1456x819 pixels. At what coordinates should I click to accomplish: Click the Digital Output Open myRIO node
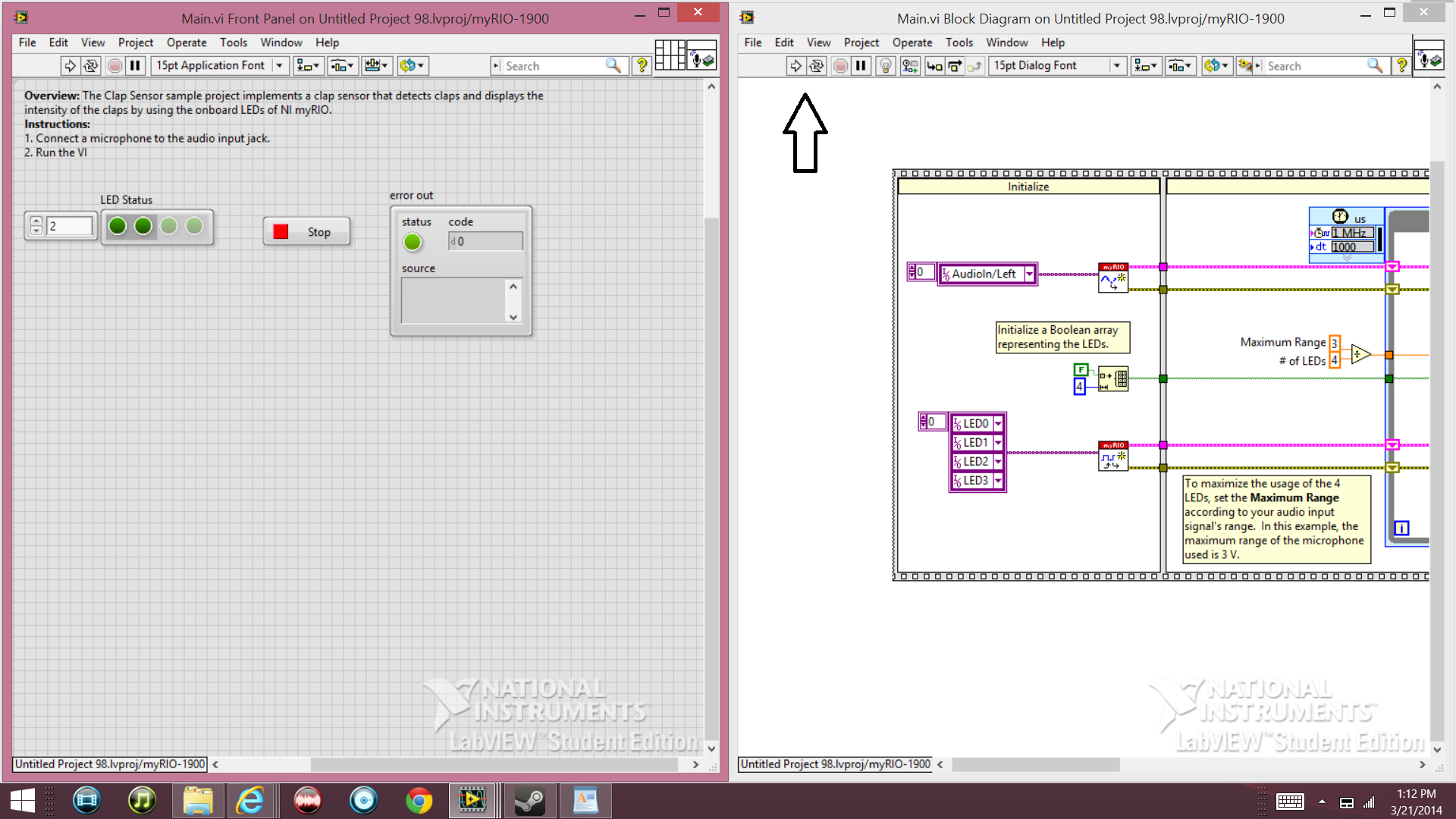[1113, 456]
